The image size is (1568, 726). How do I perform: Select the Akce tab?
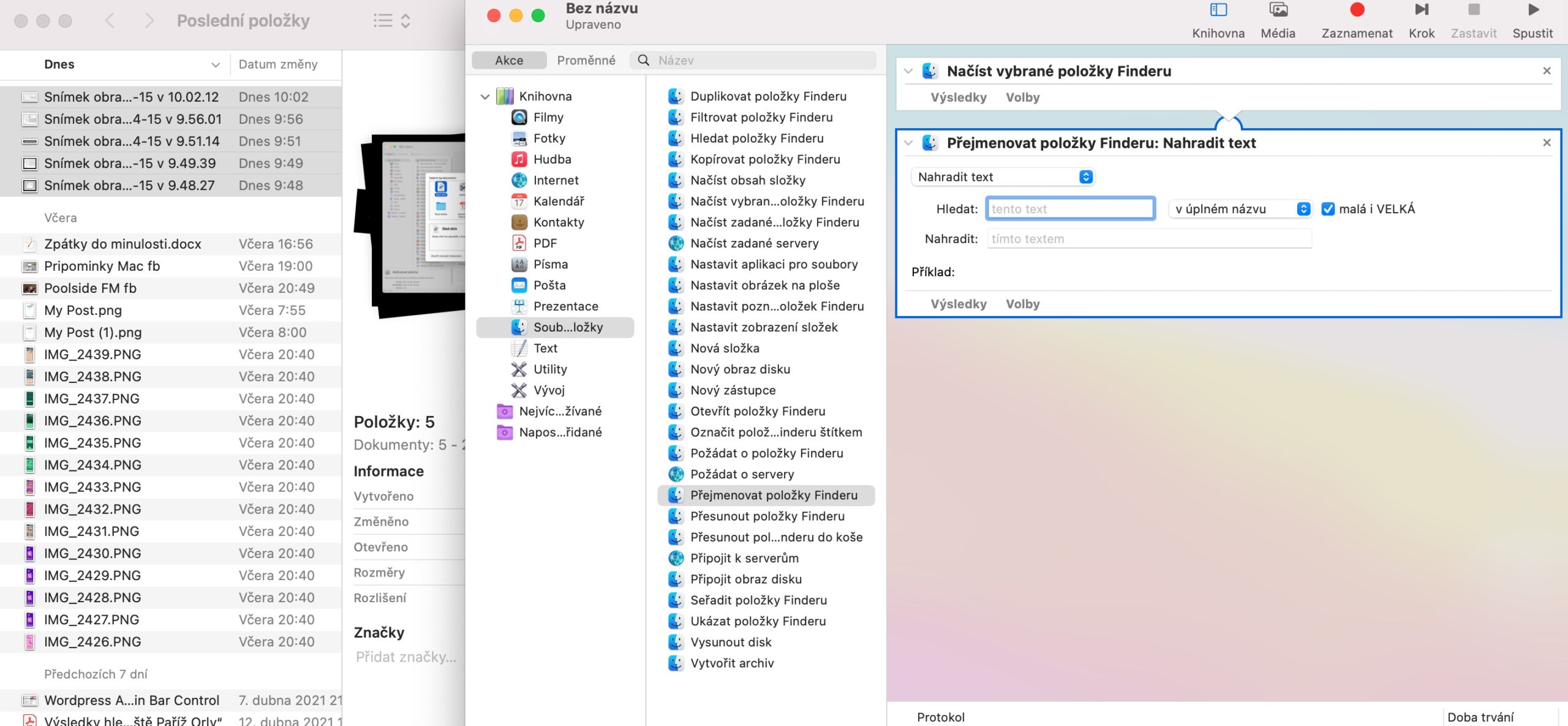[x=508, y=60]
